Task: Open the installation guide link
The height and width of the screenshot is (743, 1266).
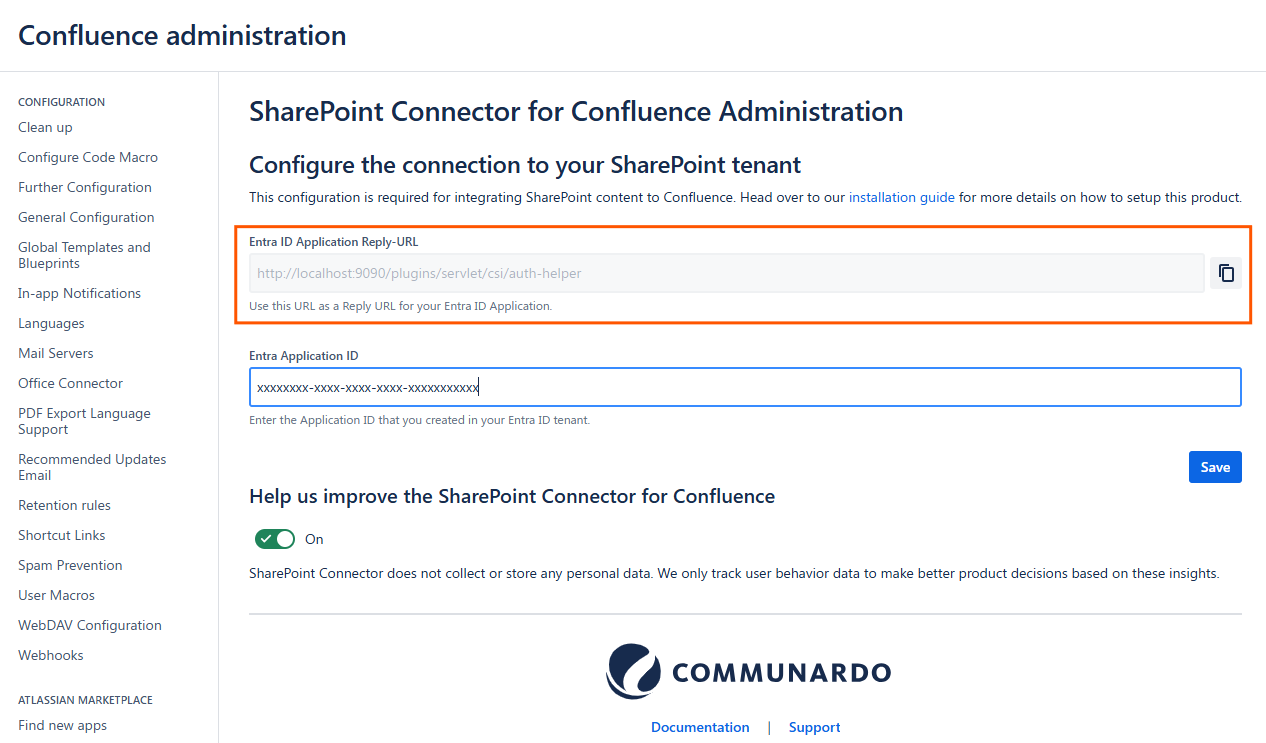Action: pos(901,197)
